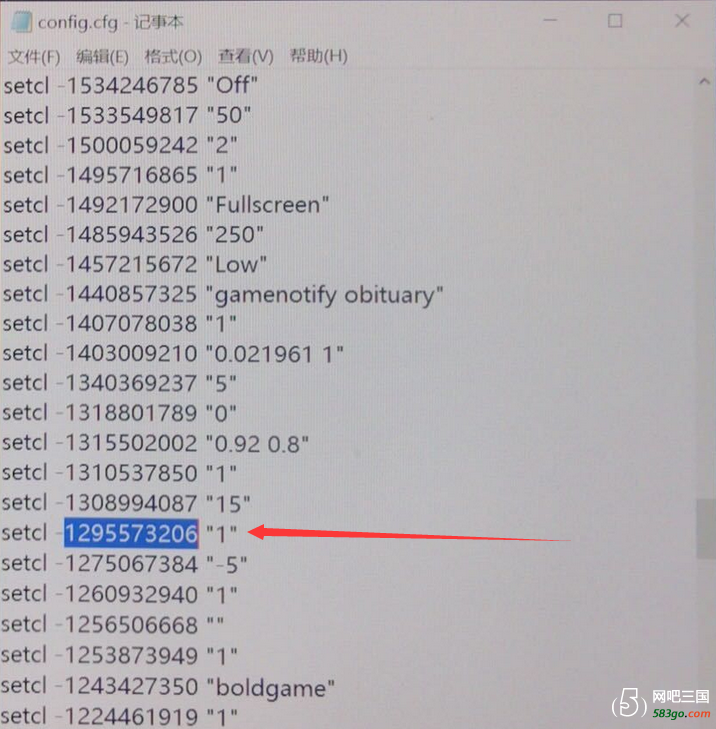This screenshot has width=716, height=729.
Task: Click the "Low" setting line
Action: (135, 265)
